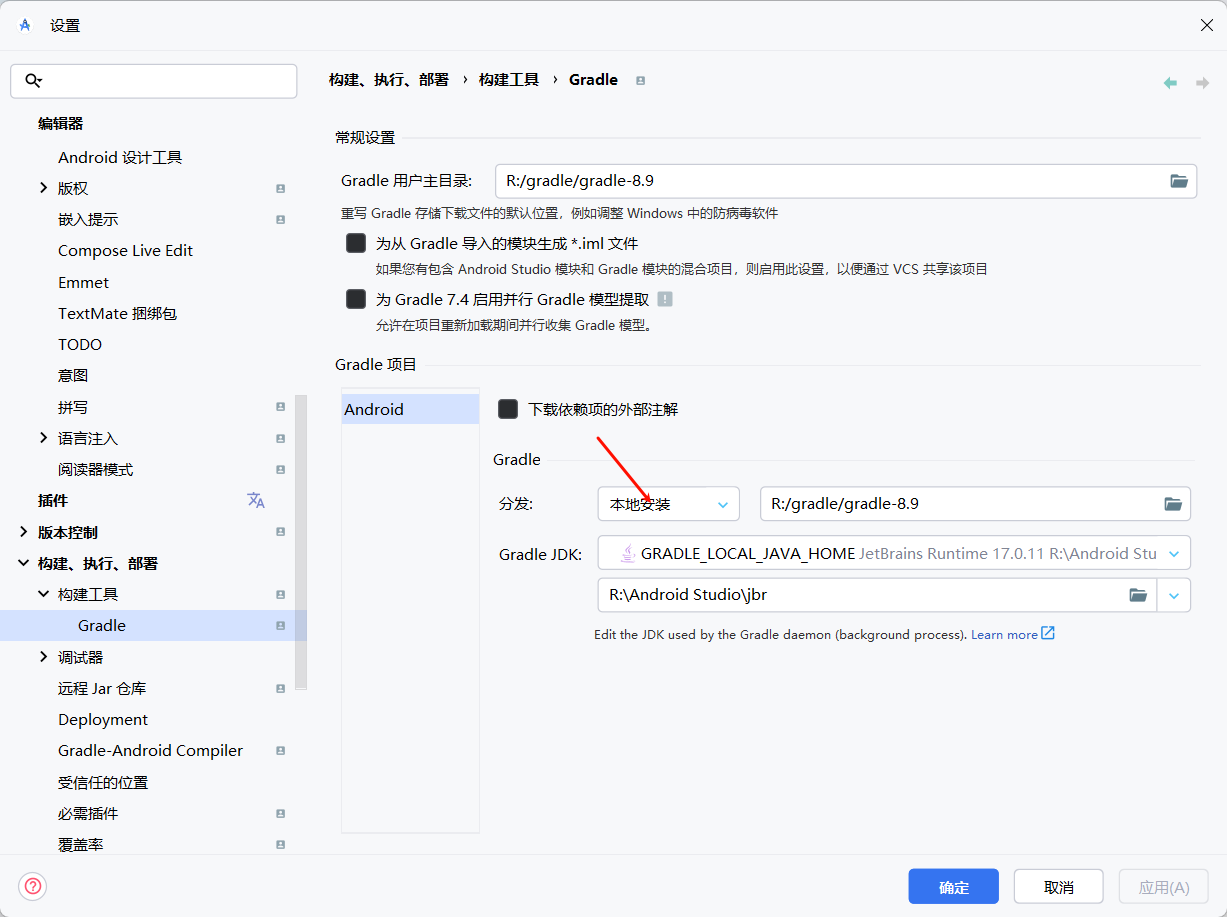Open the Compose Live Edit settings page
This screenshot has height=917, width=1227.
click(125, 250)
